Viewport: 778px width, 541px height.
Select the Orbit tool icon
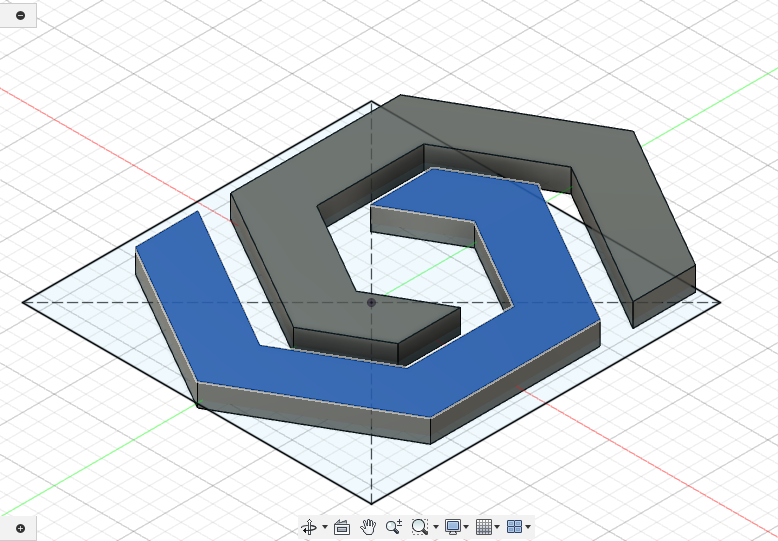(x=309, y=526)
